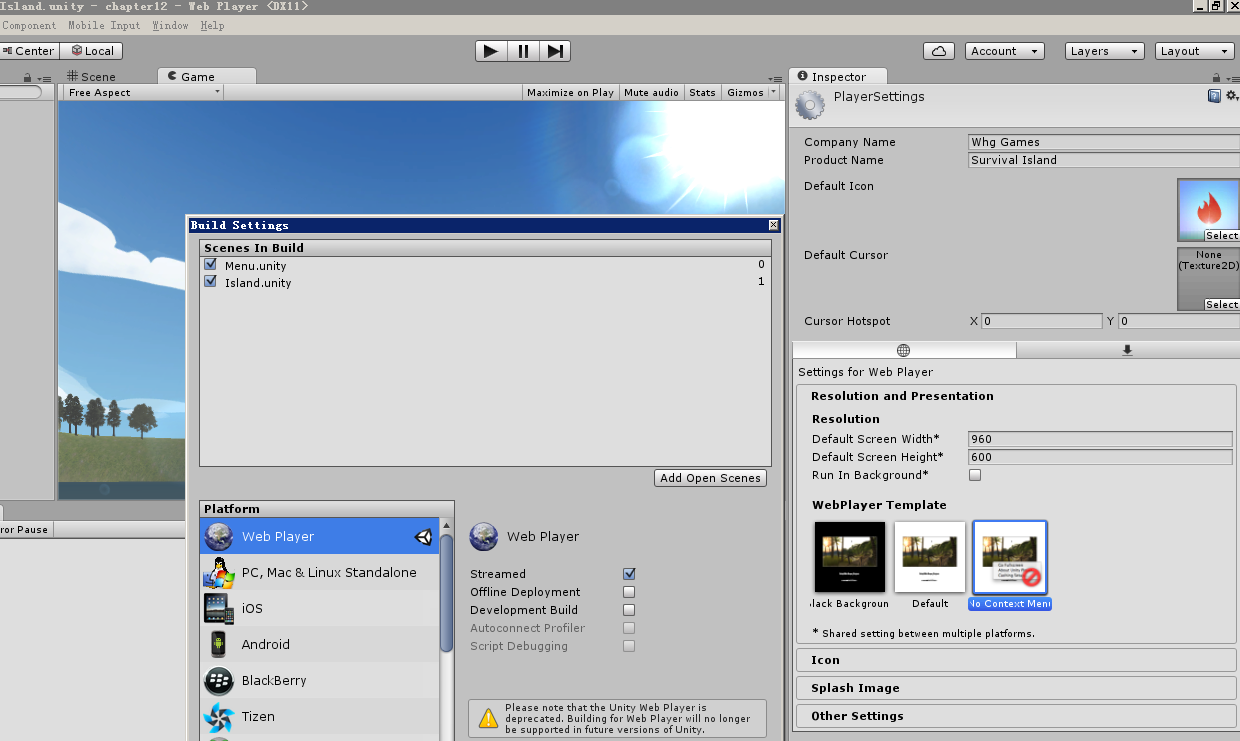Switch to Standalone settings download-arrow tab
The height and width of the screenshot is (741, 1240).
(x=1128, y=350)
